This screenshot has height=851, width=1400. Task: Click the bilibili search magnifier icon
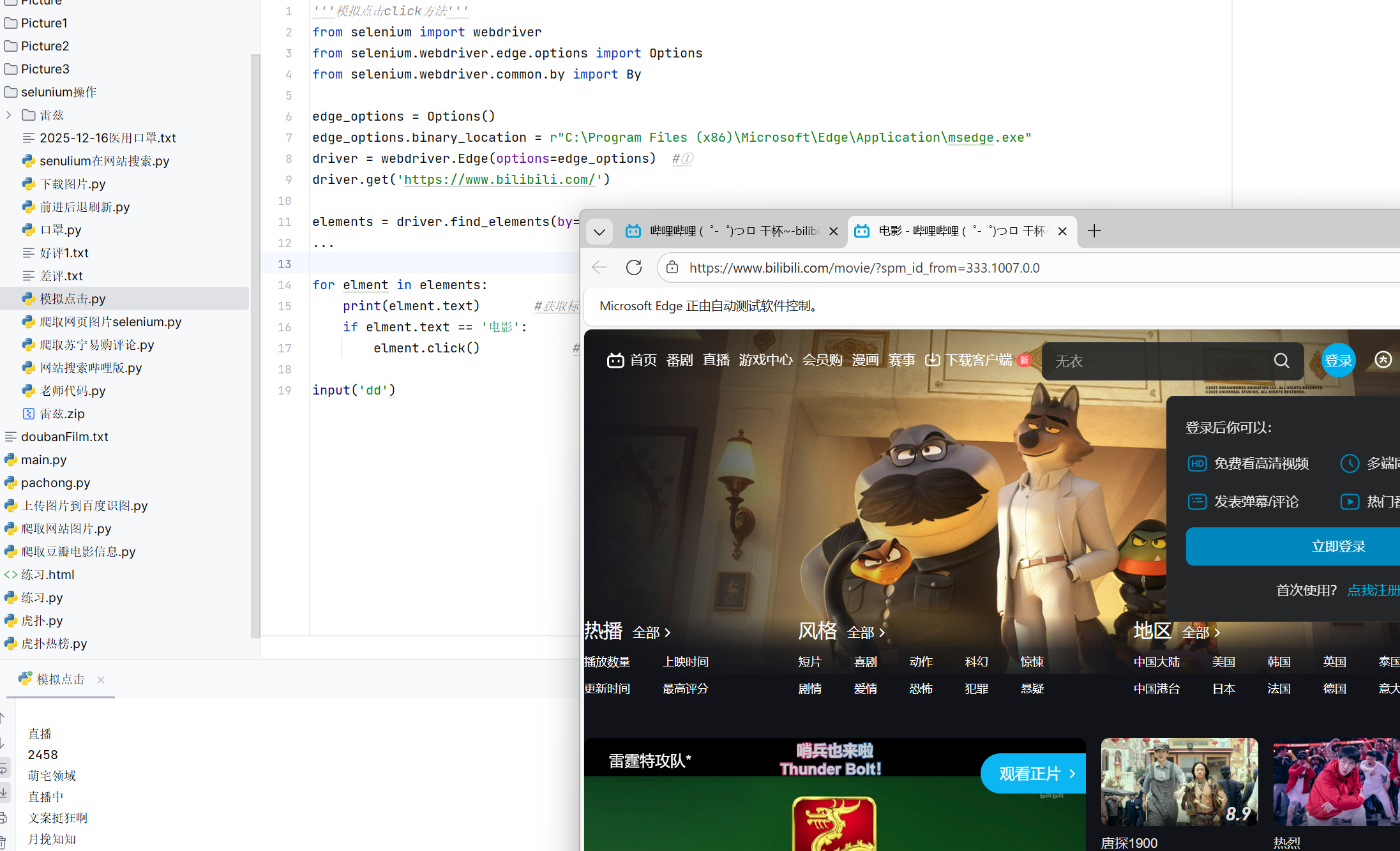[1281, 361]
